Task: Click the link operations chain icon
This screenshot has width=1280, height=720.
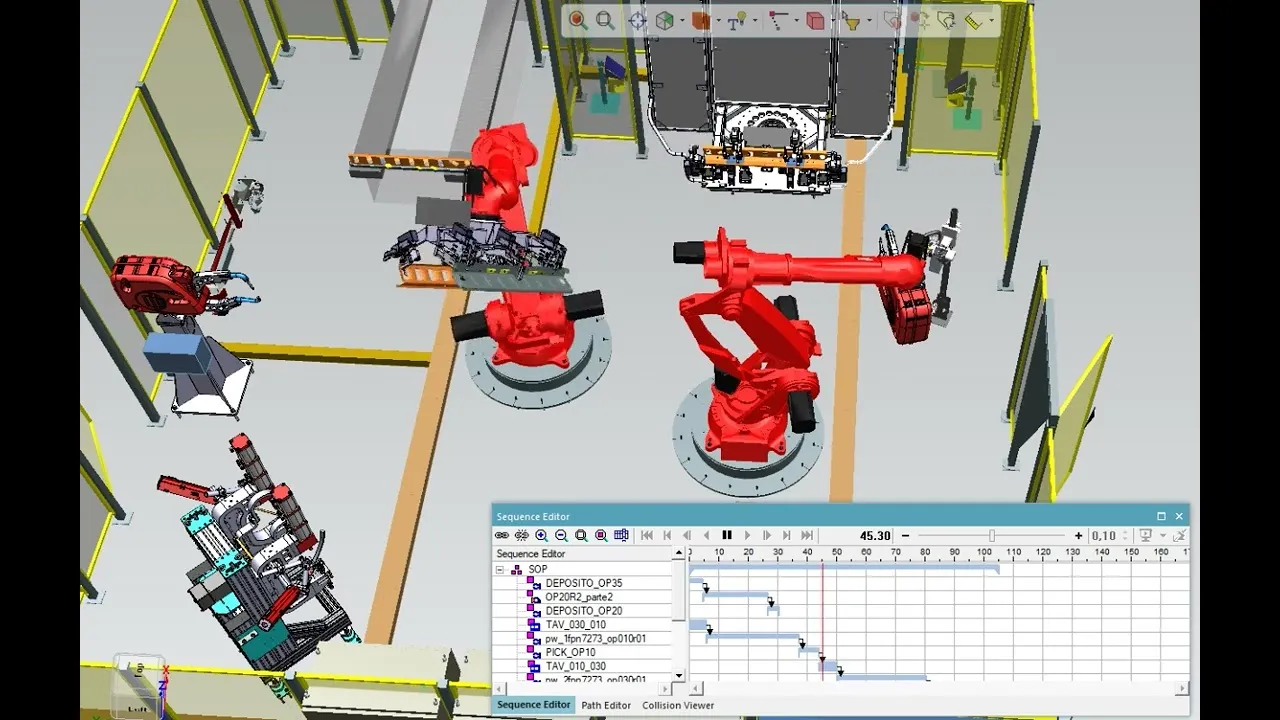Action: pyautogui.click(x=502, y=535)
